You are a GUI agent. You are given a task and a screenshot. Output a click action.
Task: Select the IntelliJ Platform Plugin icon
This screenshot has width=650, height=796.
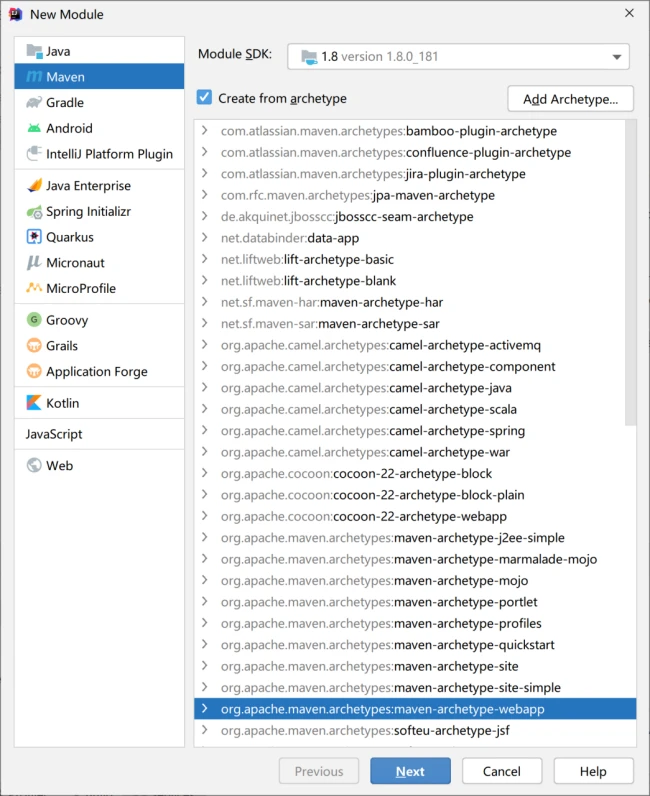click(x=34, y=153)
